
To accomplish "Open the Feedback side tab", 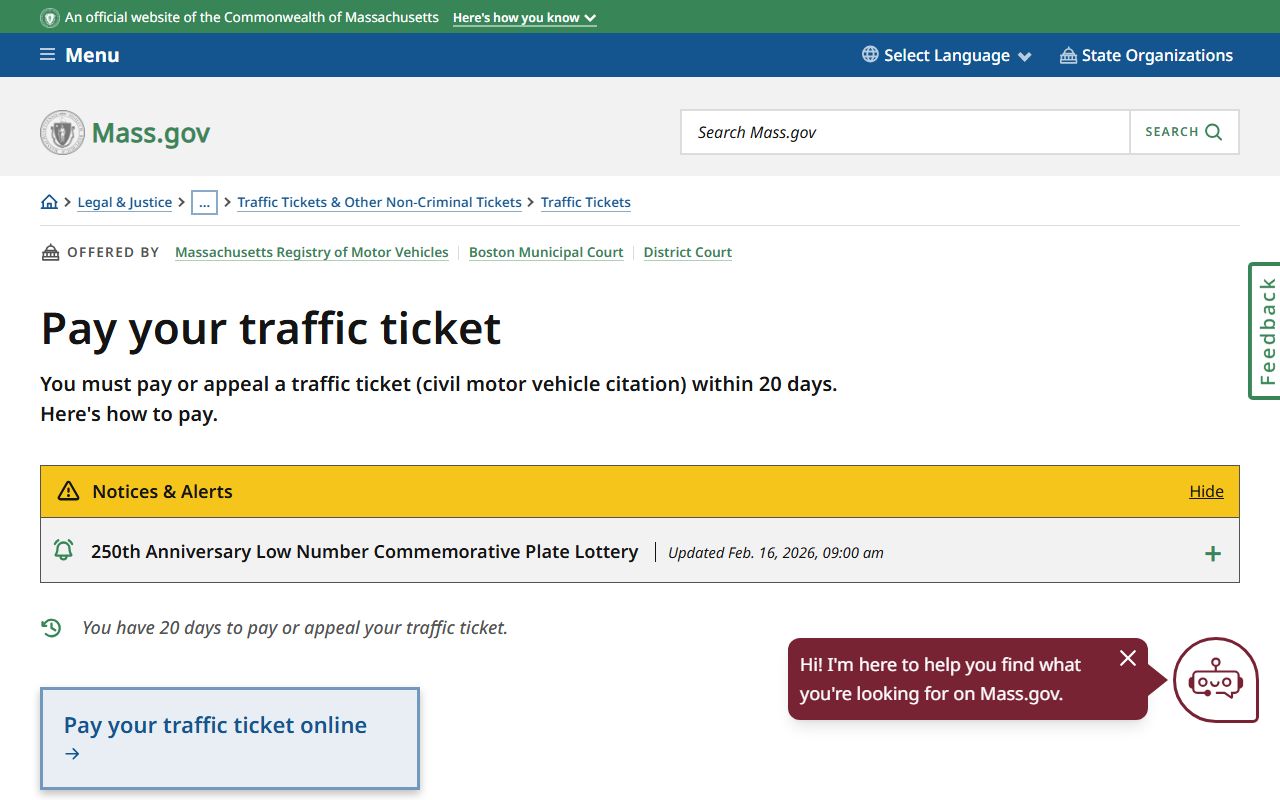I will (x=1265, y=331).
